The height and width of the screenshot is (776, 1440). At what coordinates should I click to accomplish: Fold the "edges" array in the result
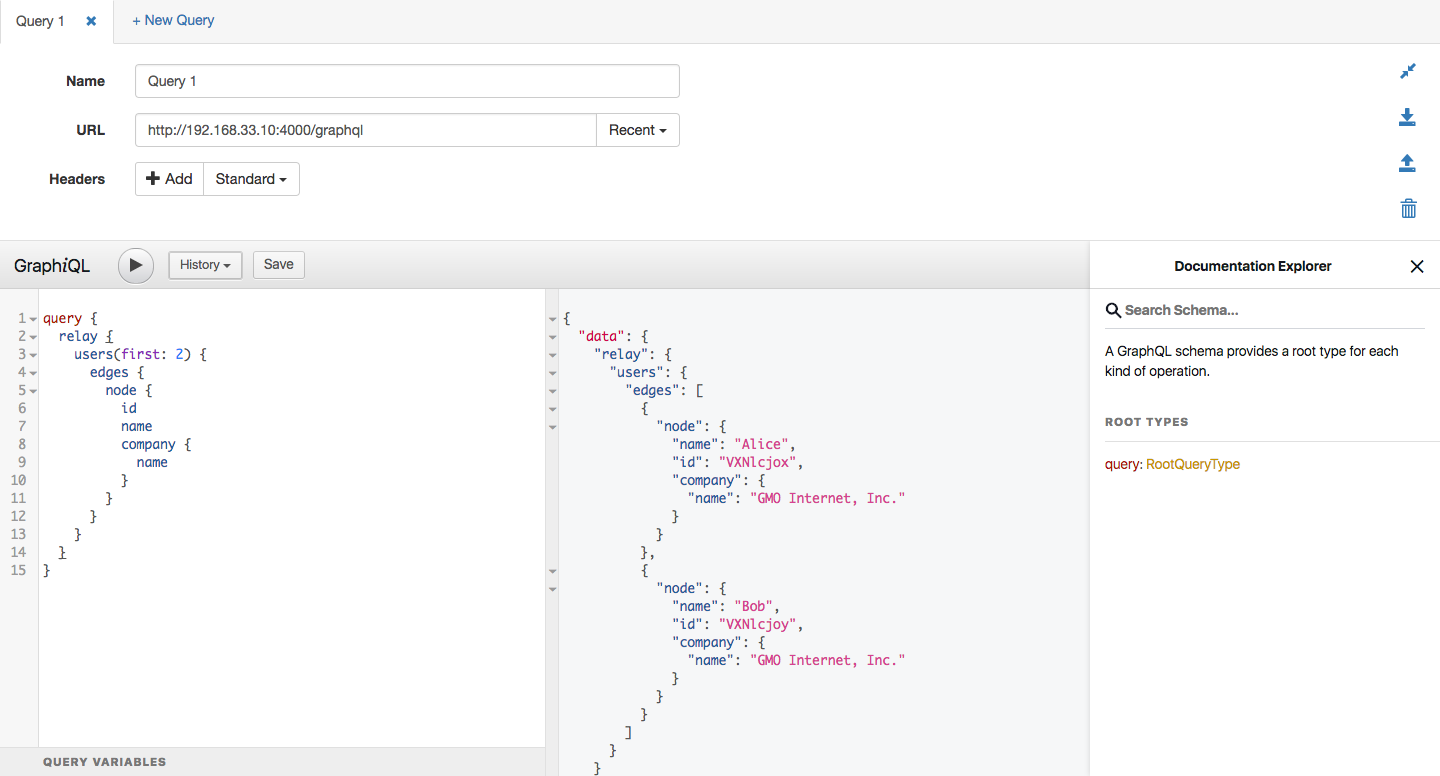click(x=552, y=391)
